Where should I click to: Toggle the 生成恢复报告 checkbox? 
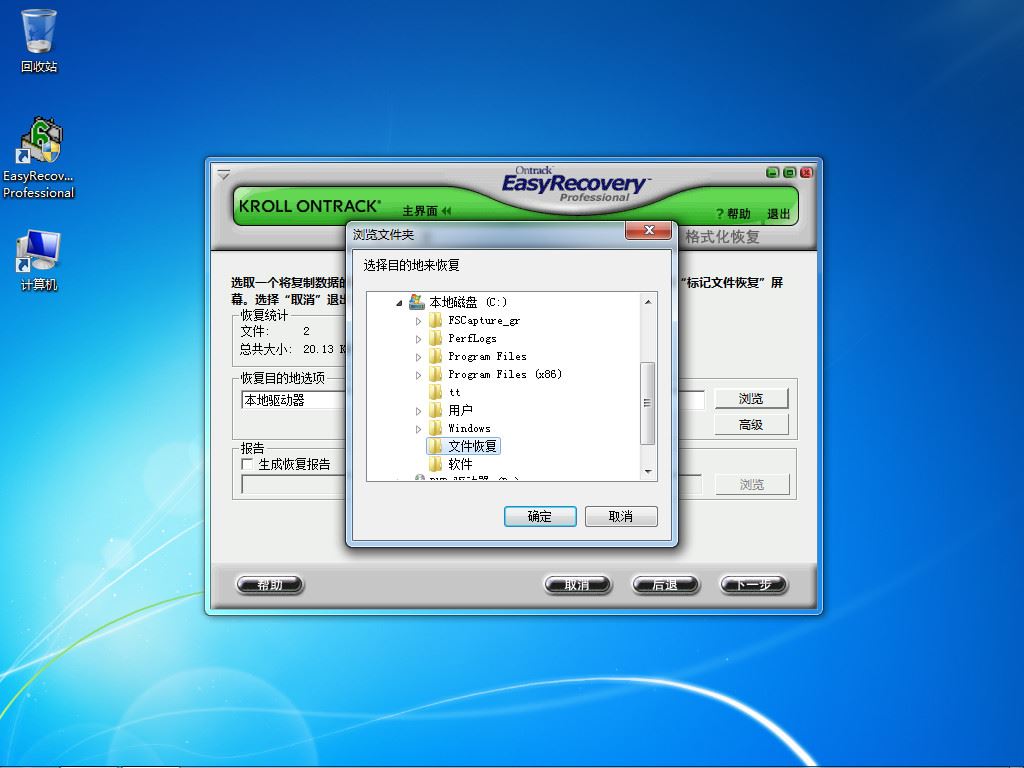(247, 464)
